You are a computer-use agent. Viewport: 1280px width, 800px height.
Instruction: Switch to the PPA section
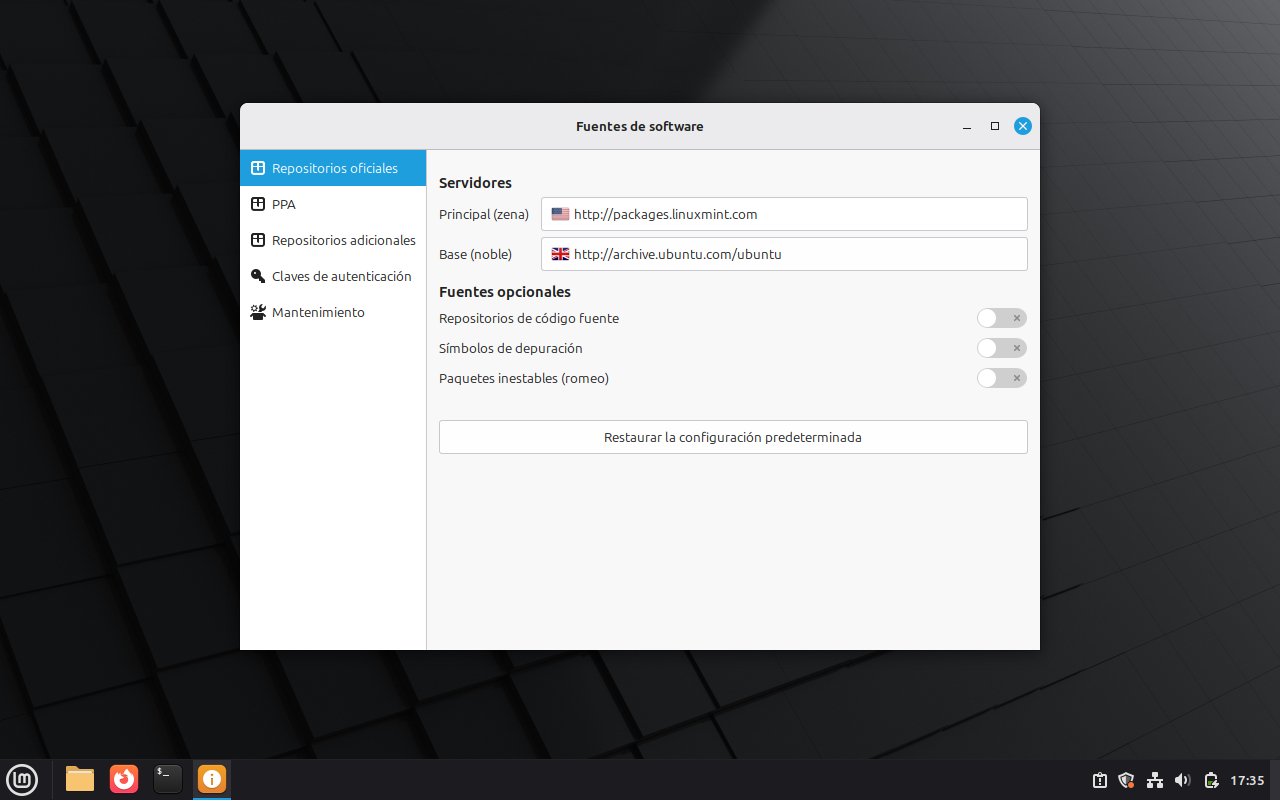[x=333, y=204]
